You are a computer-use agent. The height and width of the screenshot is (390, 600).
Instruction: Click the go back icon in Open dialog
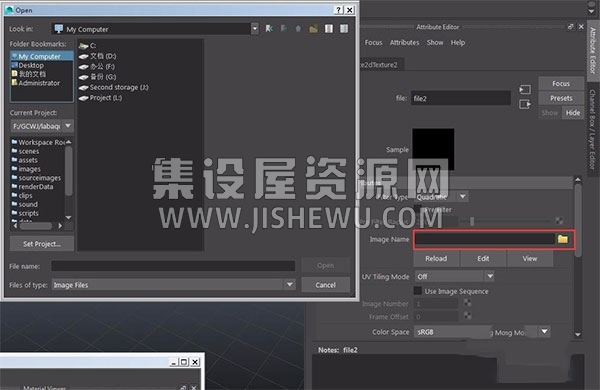click(x=269, y=29)
